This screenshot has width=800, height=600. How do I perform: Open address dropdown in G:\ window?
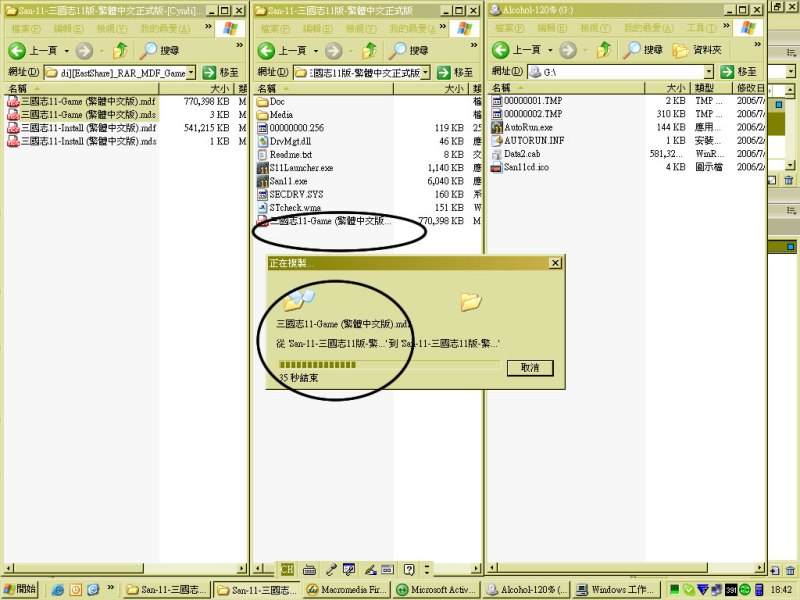[x=709, y=72]
